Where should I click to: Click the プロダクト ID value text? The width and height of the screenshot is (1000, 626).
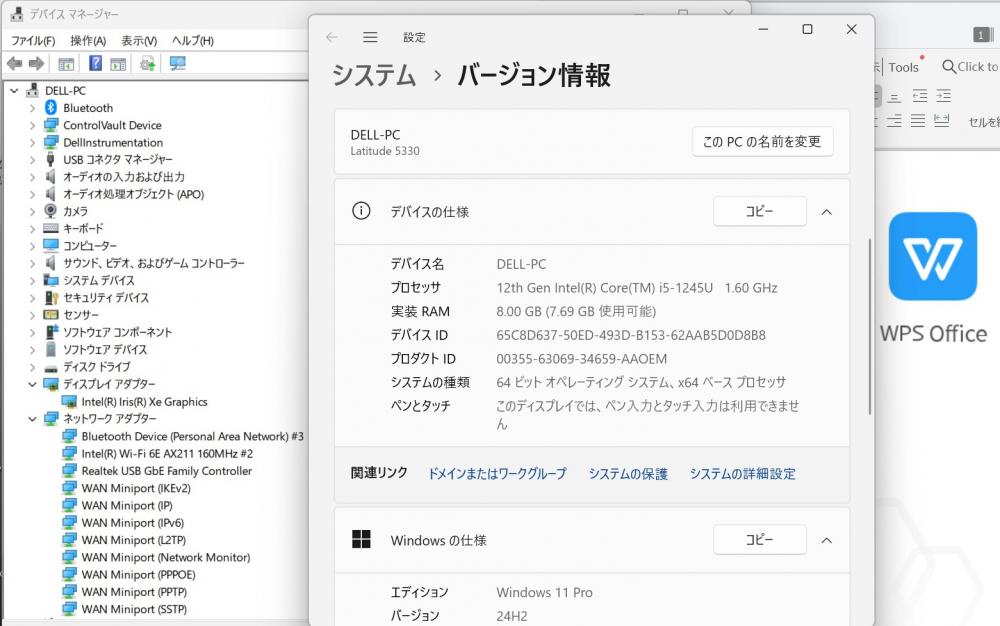point(582,359)
